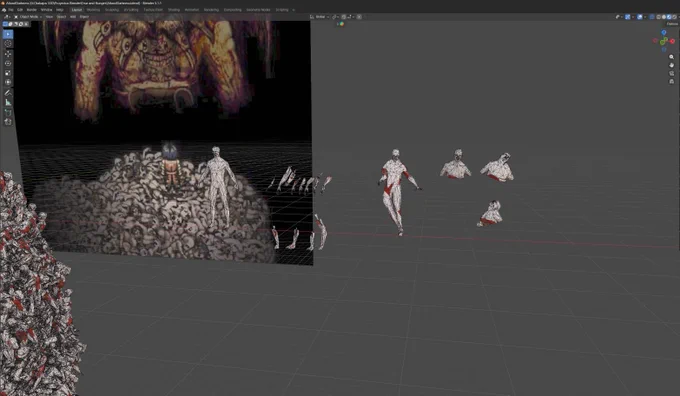Click the editor type icon in viewport header
The height and width of the screenshot is (396, 680).
(6, 17)
